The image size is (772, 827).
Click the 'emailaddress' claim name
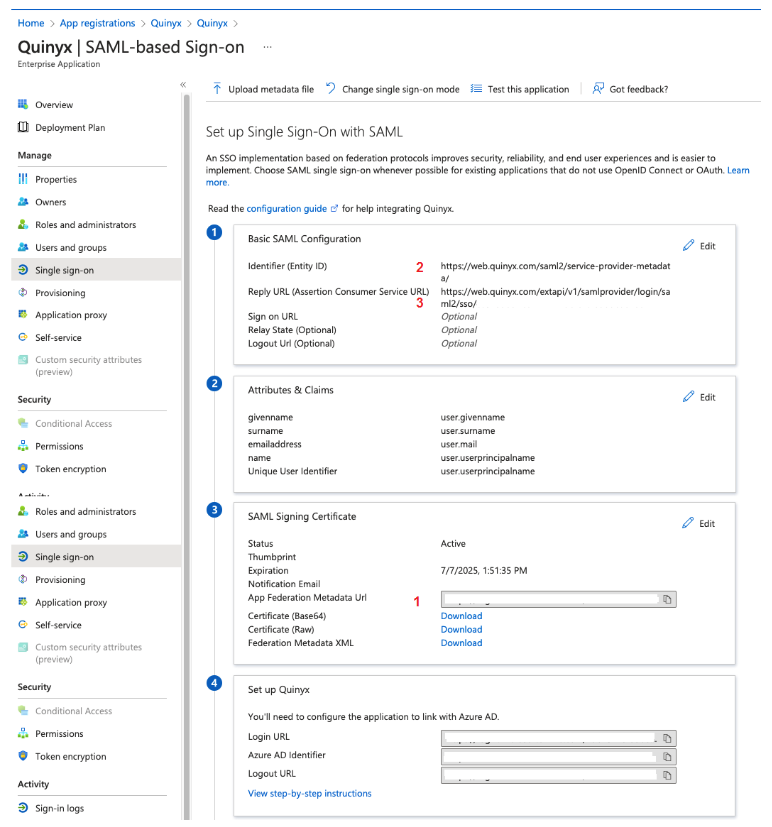coord(274,444)
